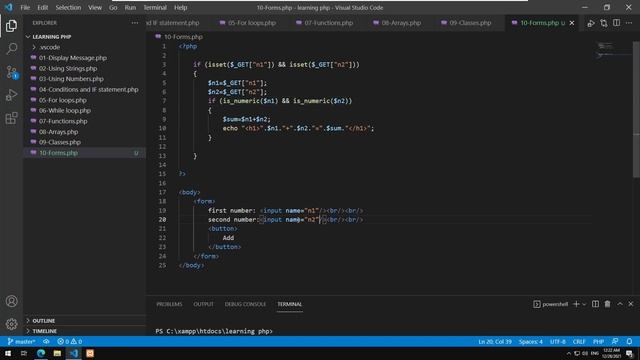The width and height of the screenshot is (640, 360).
Task: Open 01-Display Message.php in the explorer
Action: pyautogui.click(x=84, y=58)
